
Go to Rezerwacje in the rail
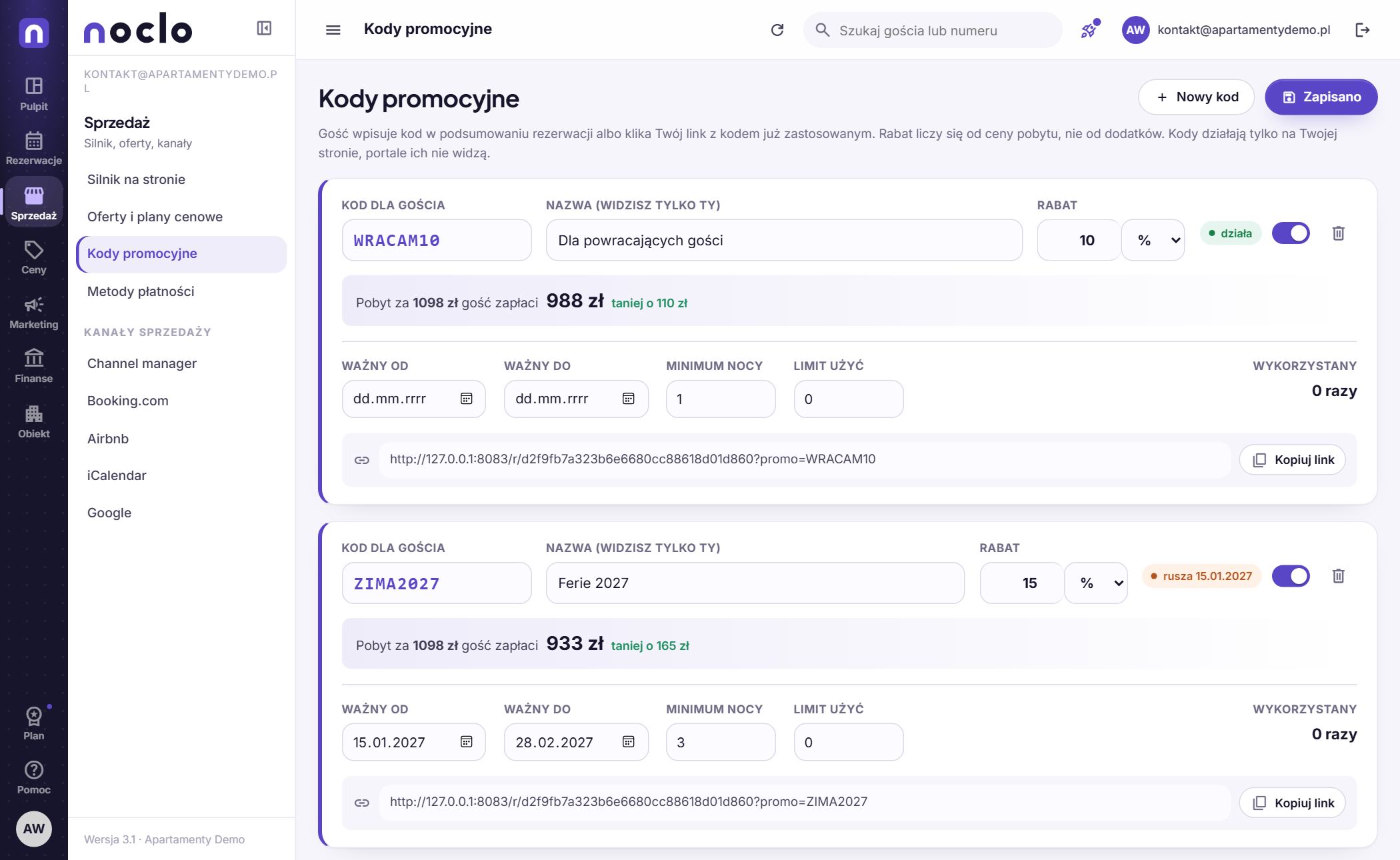[x=33, y=148]
